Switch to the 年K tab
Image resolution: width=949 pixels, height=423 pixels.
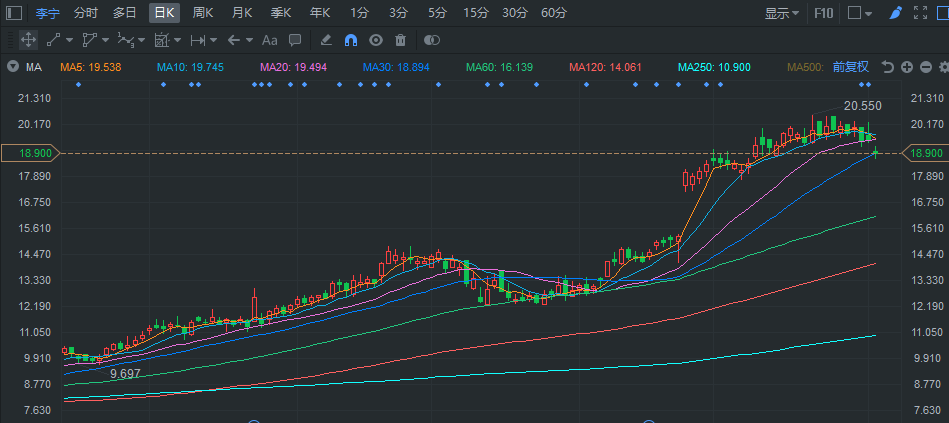tap(320, 13)
